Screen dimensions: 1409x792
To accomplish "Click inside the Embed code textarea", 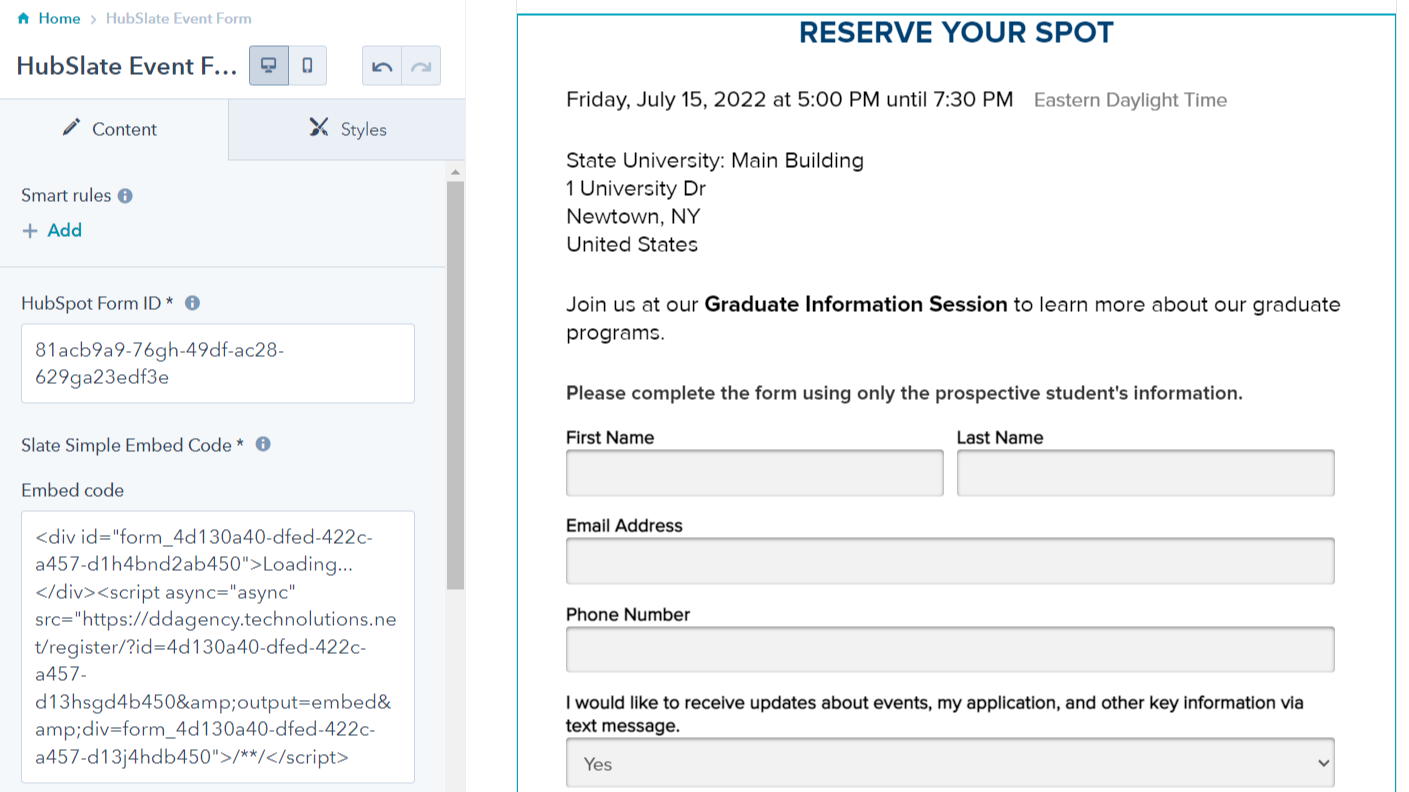I will pyautogui.click(x=218, y=646).
